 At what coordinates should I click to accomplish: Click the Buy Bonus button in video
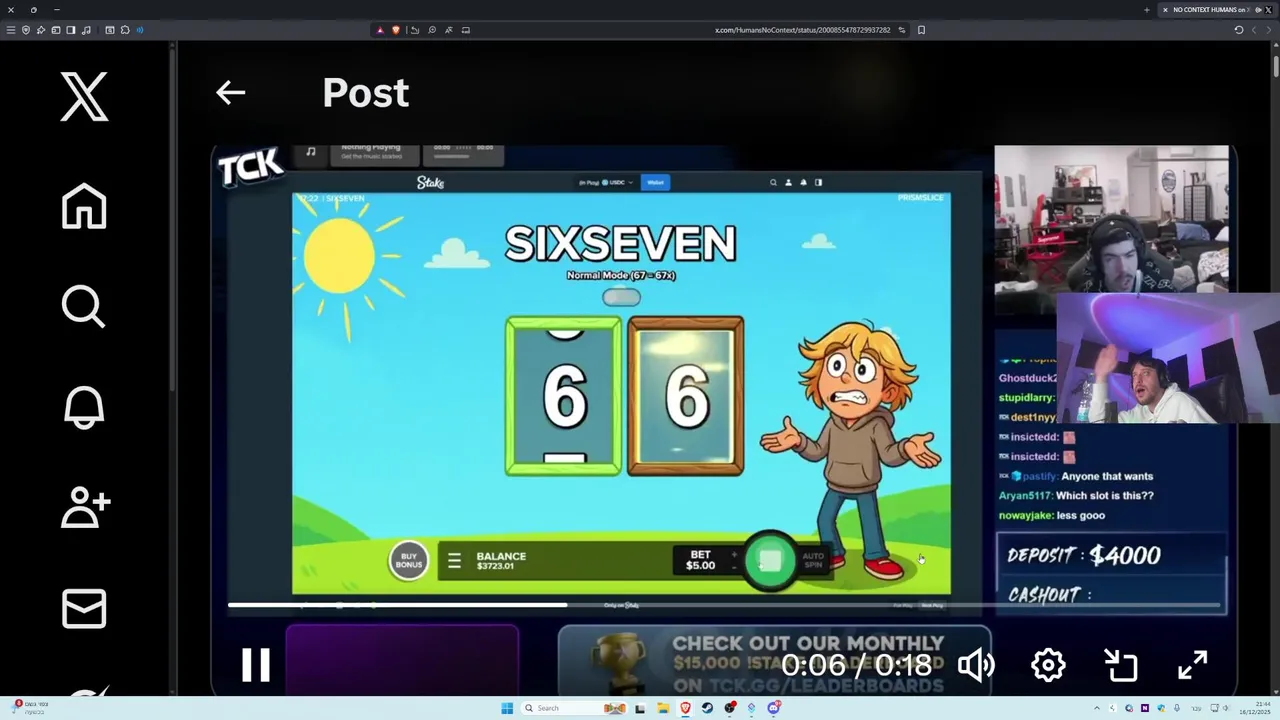tap(409, 561)
